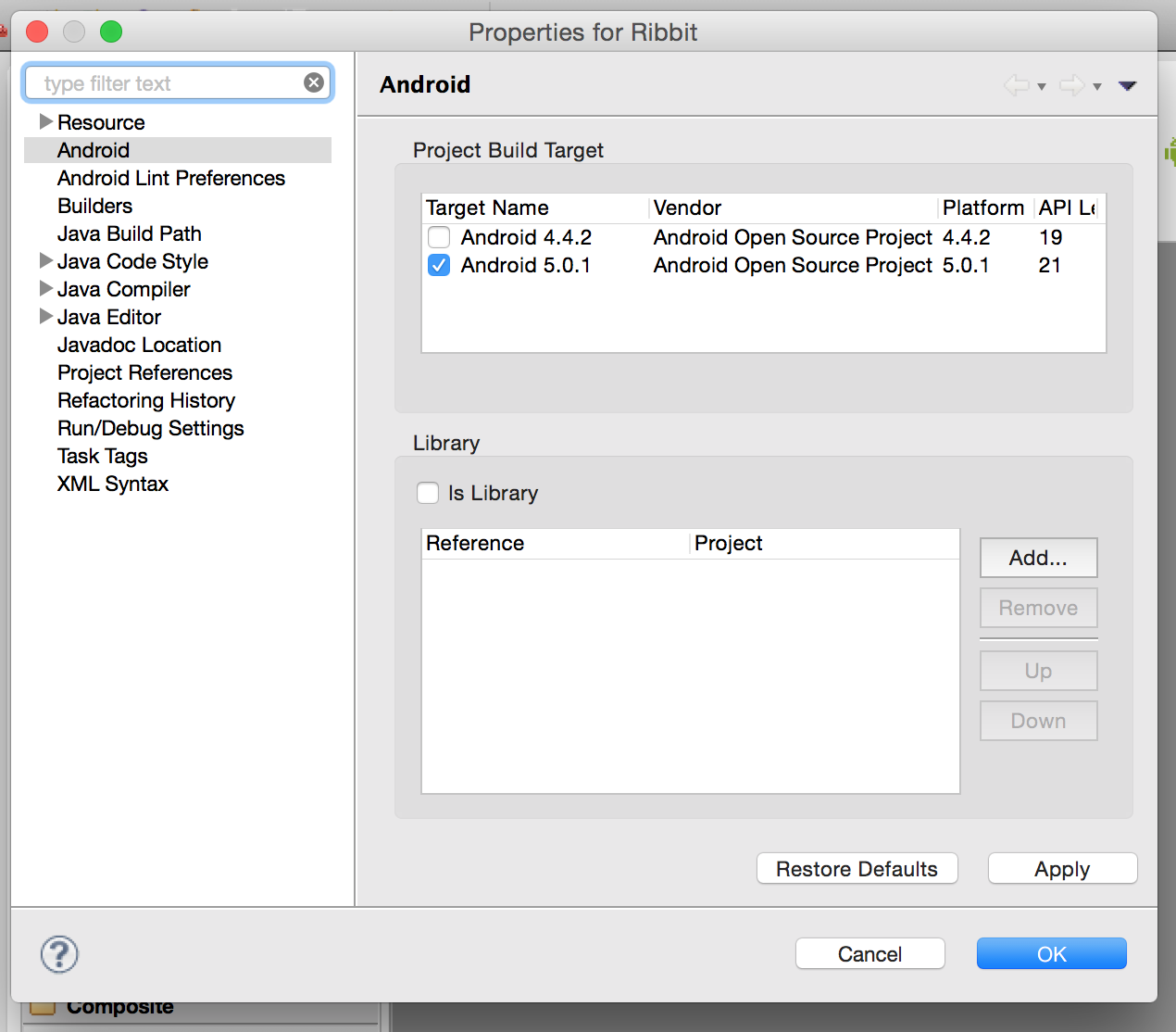Screen dimensions: 1176x1032
Task: Select Java Compiler entry
Action: (124, 289)
